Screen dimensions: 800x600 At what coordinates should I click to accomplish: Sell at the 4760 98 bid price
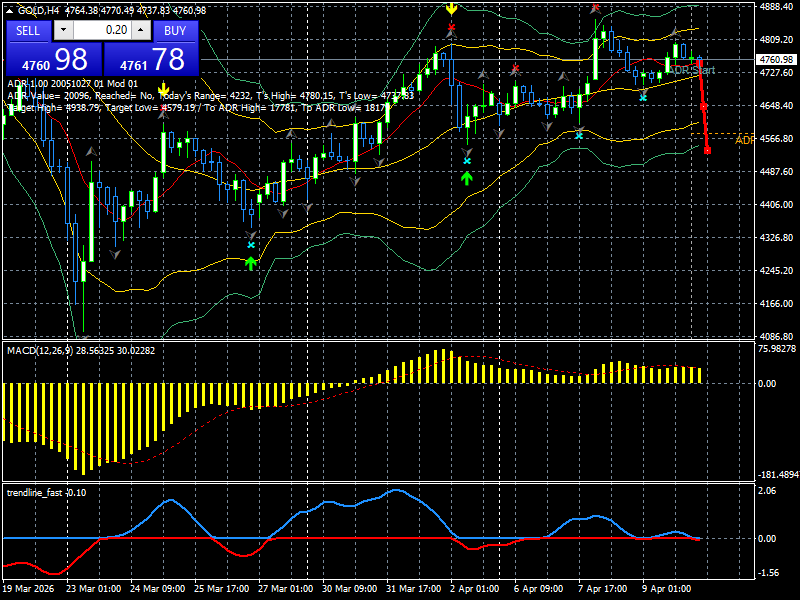[x=54, y=59]
